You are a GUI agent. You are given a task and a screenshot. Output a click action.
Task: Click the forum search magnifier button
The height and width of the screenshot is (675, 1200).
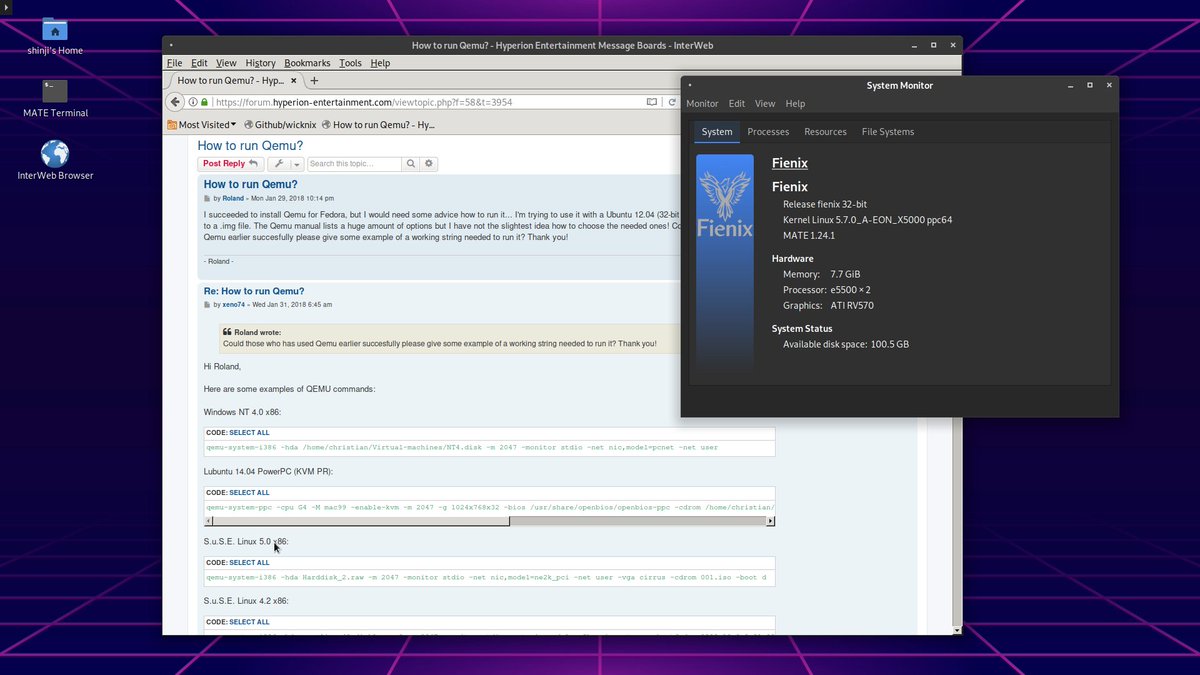tap(411, 164)
